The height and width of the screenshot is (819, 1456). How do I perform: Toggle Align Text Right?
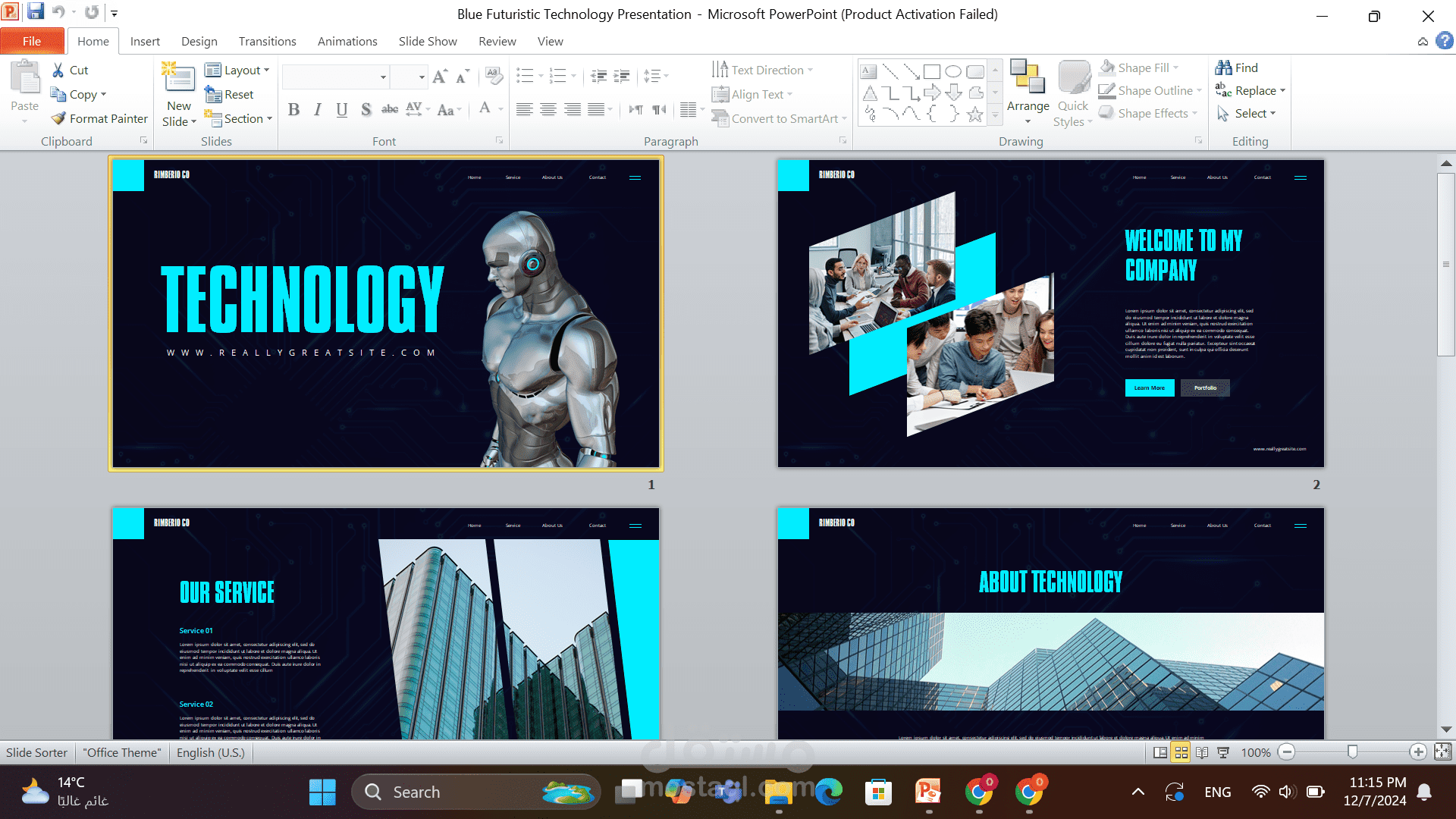pyautogui.click(x=573, y=110)
